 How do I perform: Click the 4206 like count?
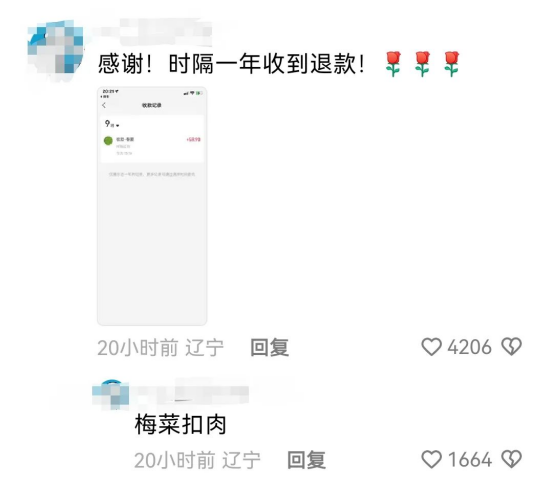coord(469,347)
